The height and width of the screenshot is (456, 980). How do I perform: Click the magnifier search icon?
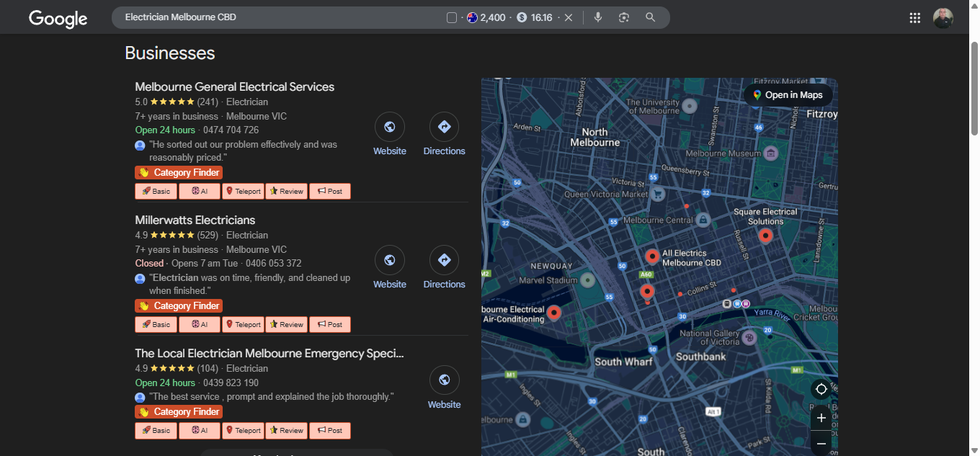pyautogui.click(x=651, y=17)
